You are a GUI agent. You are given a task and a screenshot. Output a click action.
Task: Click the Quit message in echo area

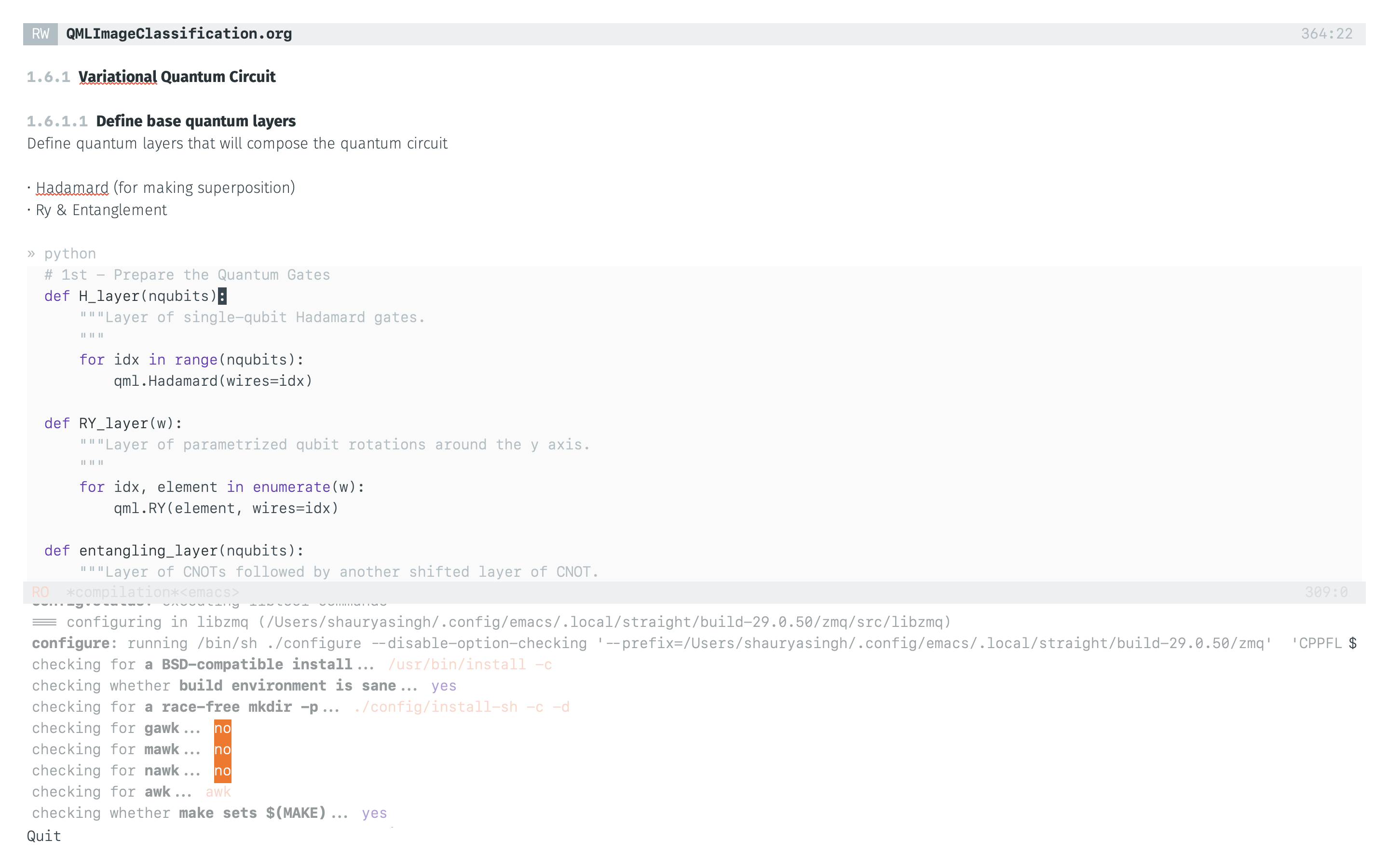click(x=44, y=836)
